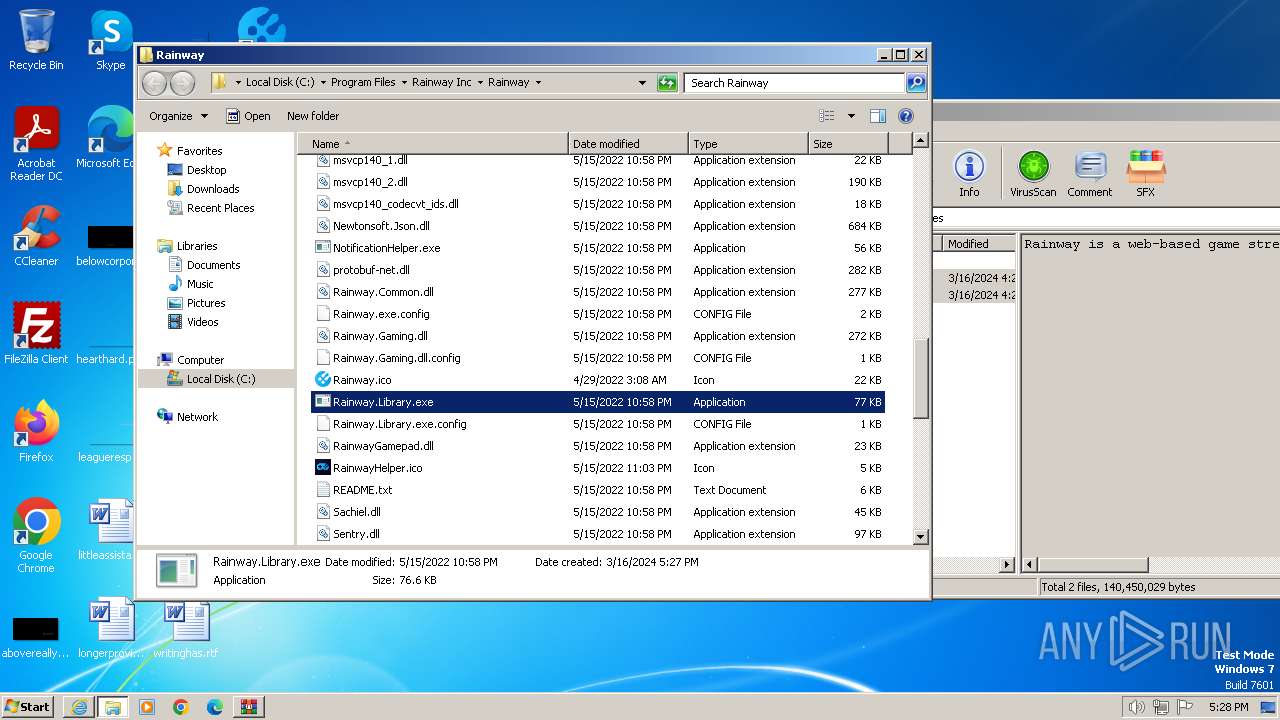Expand the address bar history dropdown
The image size is (1280, 720).
click(x=642, y=83)
